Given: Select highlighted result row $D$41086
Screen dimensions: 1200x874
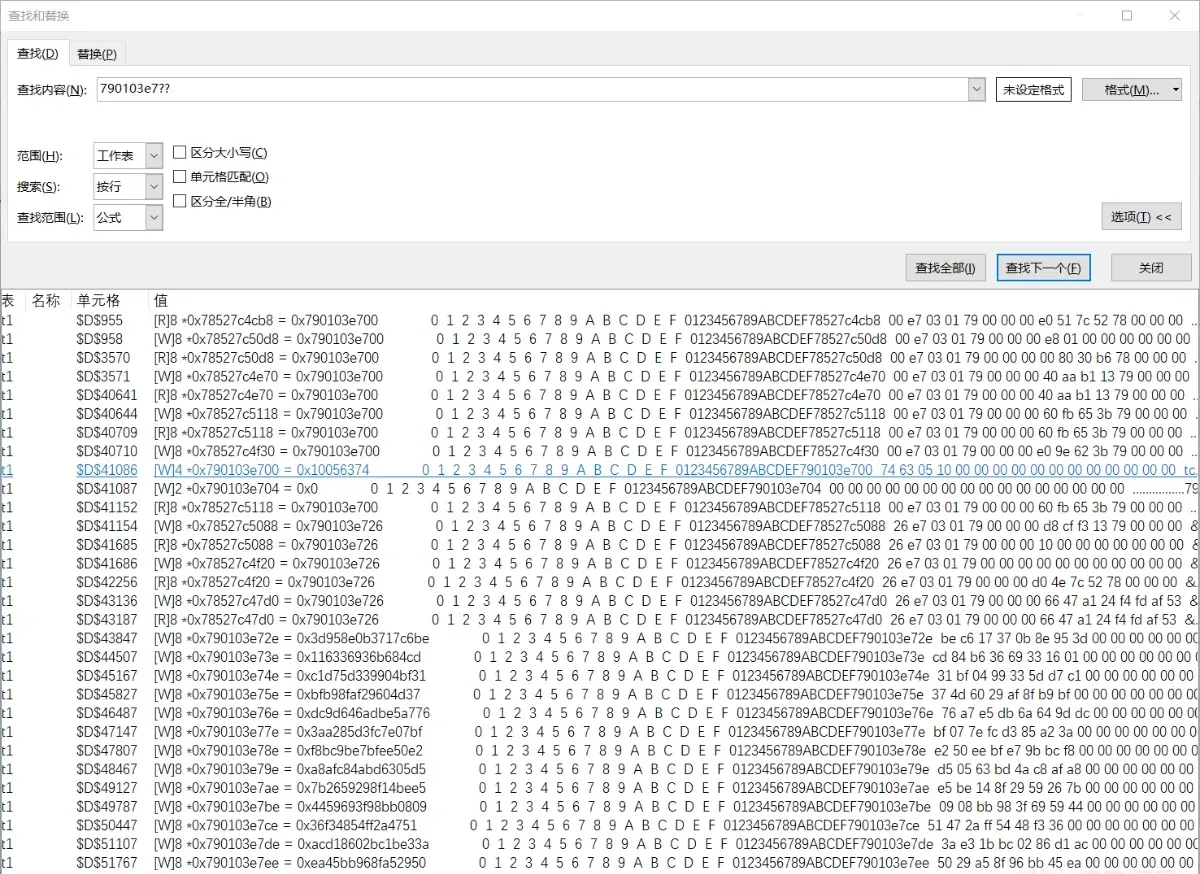Looking at the screenshot, I should point(599,470).
